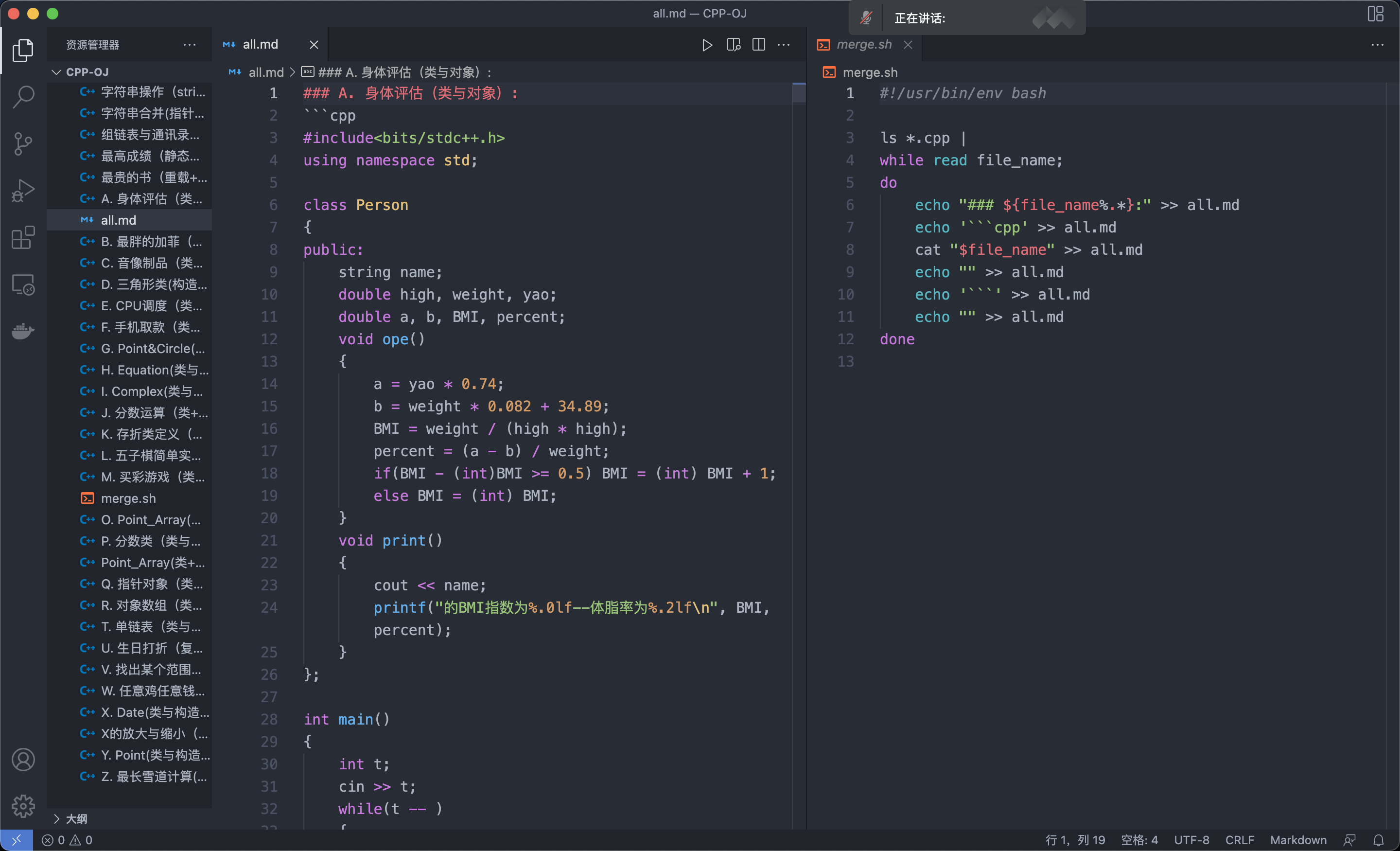Image resolution: width=1400 pixels, height=851 pixels.
Task: Change end of line sequence CRLF
Action: (1240, 840)
